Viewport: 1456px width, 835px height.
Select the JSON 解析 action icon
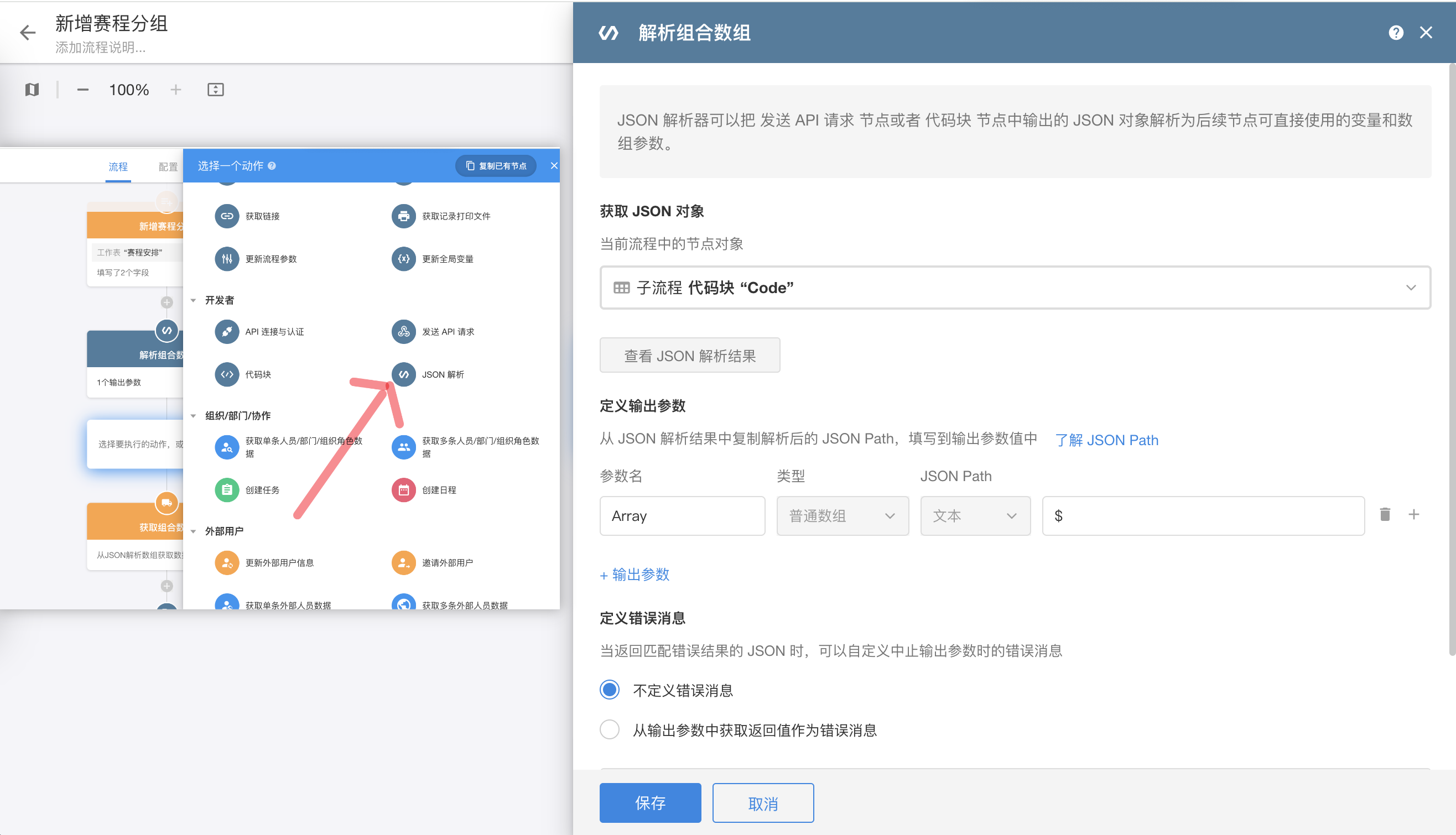click(403, 374)
